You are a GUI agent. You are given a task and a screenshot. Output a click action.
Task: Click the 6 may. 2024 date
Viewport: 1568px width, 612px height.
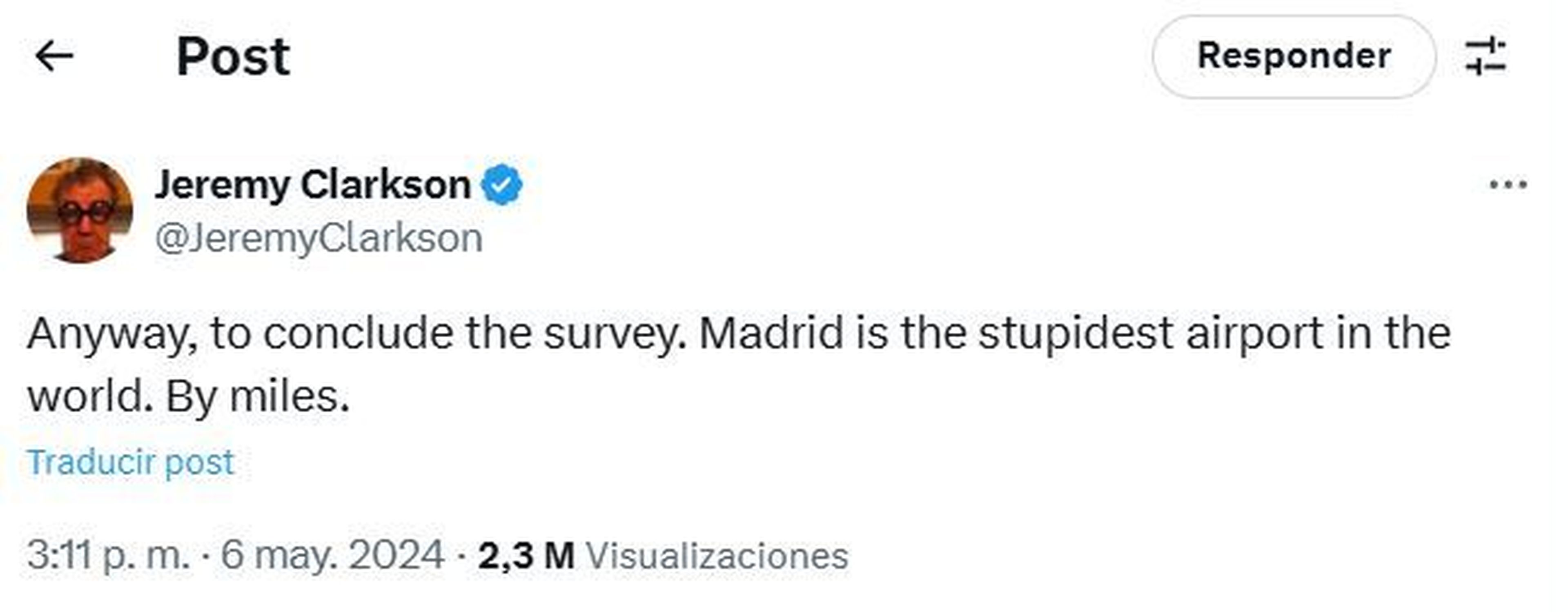tap(332, 555)
